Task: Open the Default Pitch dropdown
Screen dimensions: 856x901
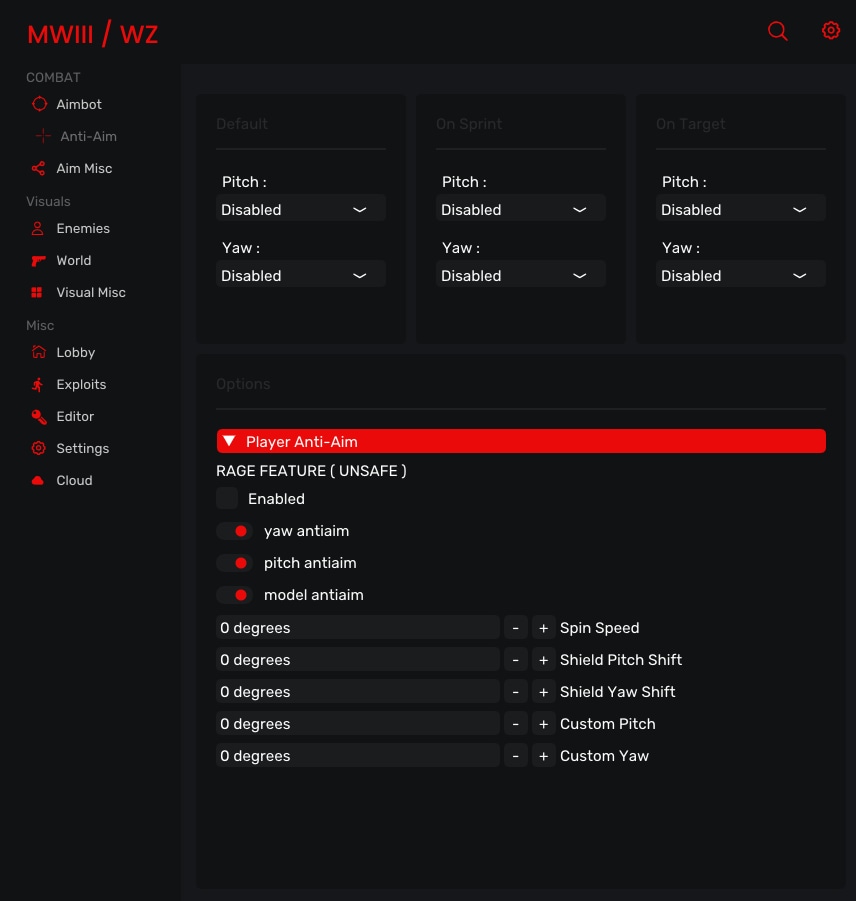Action: pyautogui.click(x=300, y=209)
